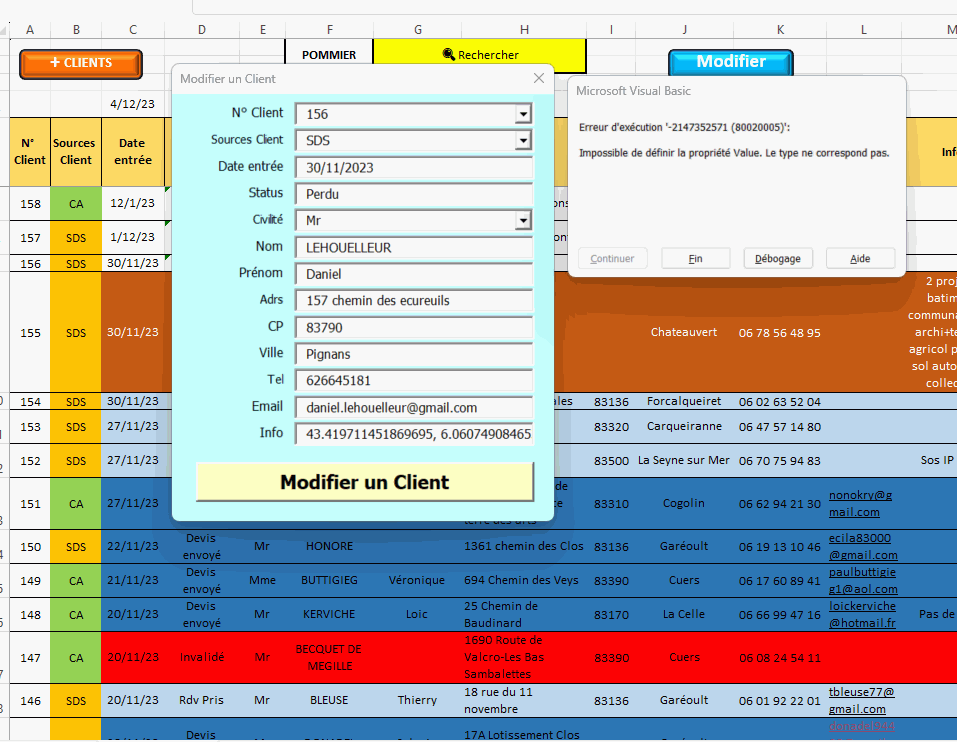Open the N° Client dropdown arrow

(523, 114)
